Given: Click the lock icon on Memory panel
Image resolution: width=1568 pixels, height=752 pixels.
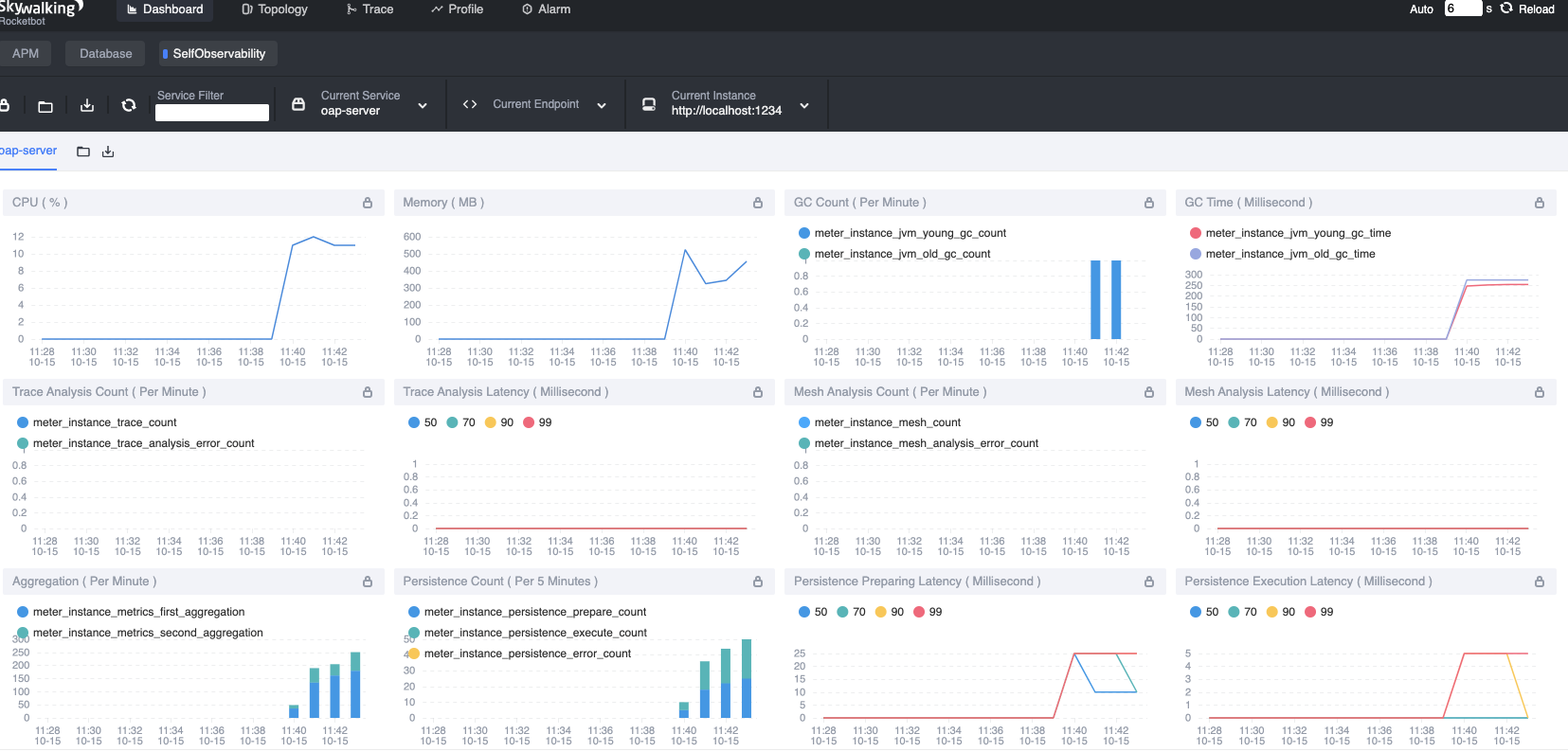Looking at the screenshot, I should coord(758,203).
